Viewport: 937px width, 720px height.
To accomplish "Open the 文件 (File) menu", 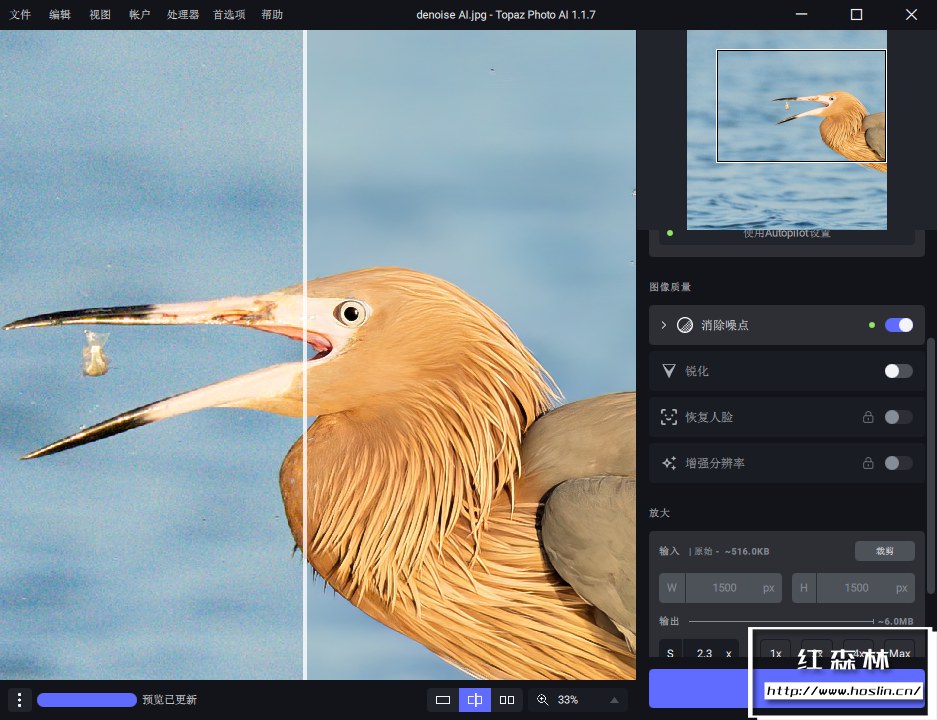I will coord(20,15).
